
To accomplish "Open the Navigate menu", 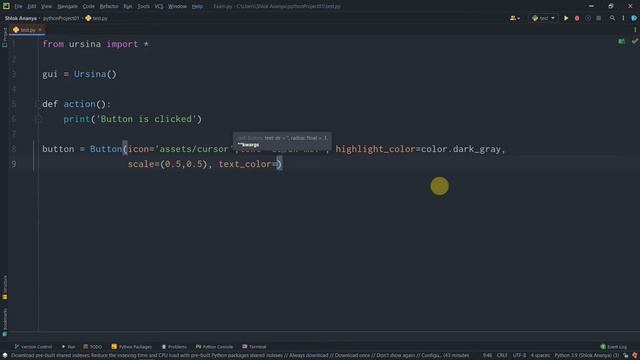I will [67, 7].
